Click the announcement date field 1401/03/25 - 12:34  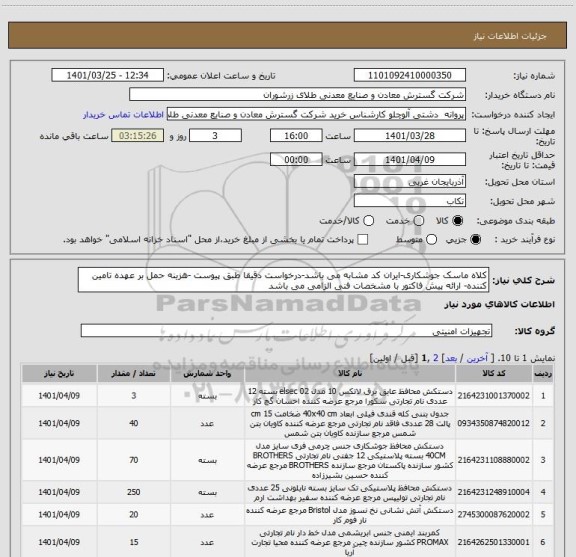pos(108,75)
